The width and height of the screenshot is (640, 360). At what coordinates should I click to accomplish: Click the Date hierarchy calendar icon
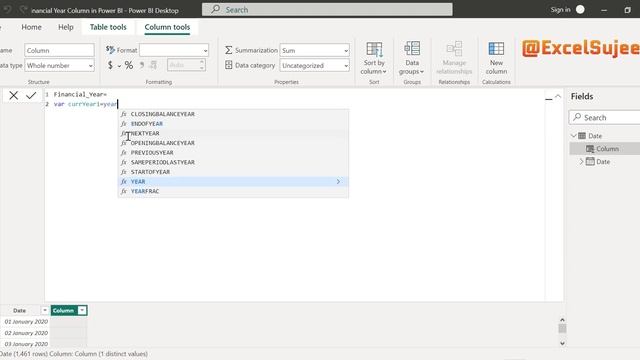[x=590, y=161]
